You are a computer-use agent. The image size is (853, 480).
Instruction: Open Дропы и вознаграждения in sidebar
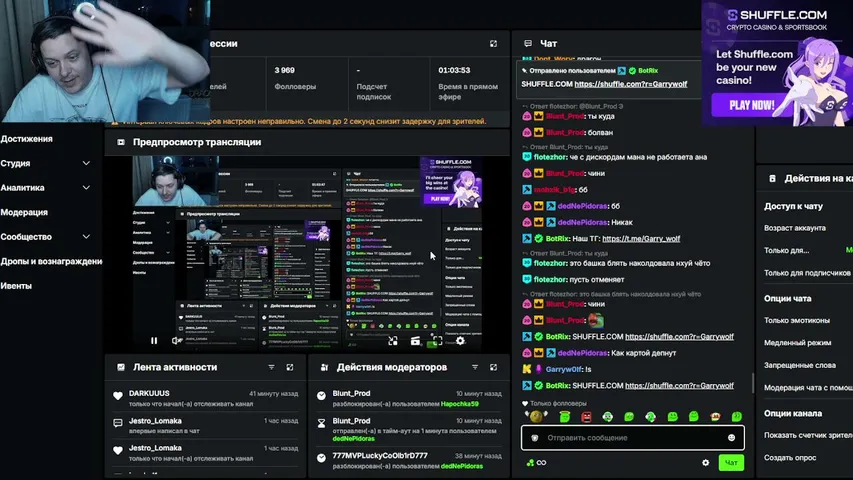coord(51,261)
